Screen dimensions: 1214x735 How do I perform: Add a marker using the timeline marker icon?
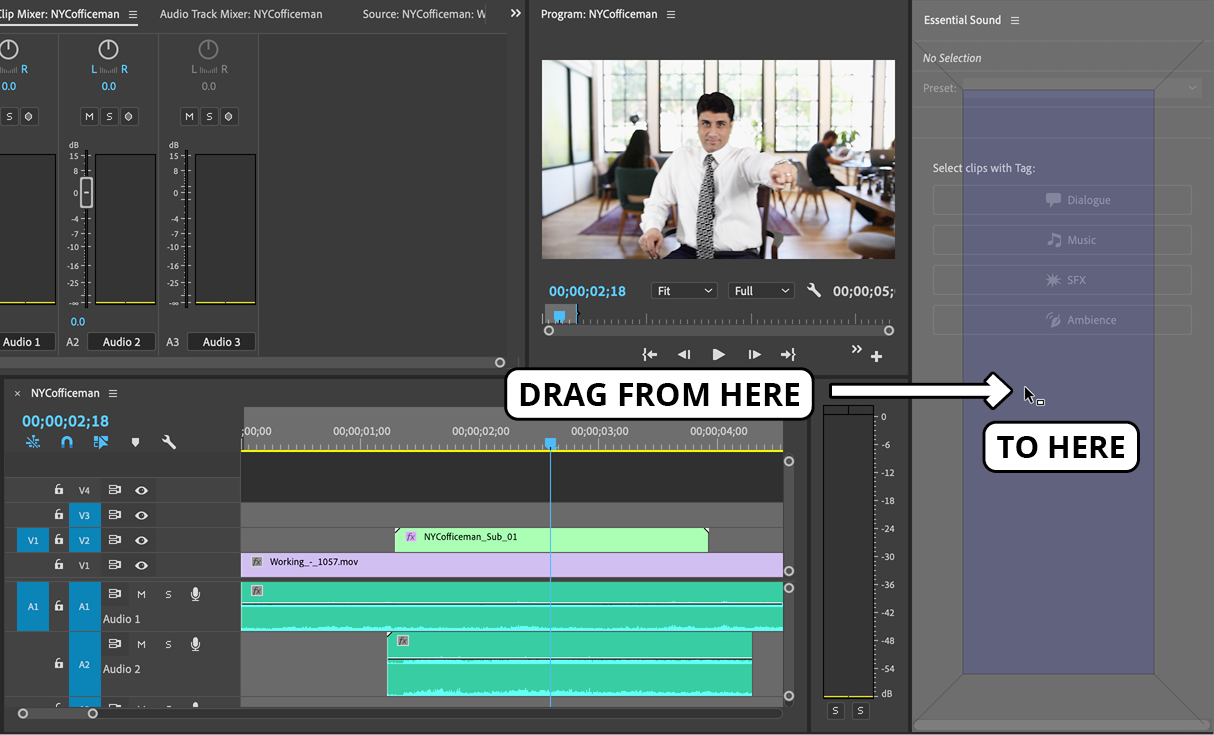pos(135,442)
